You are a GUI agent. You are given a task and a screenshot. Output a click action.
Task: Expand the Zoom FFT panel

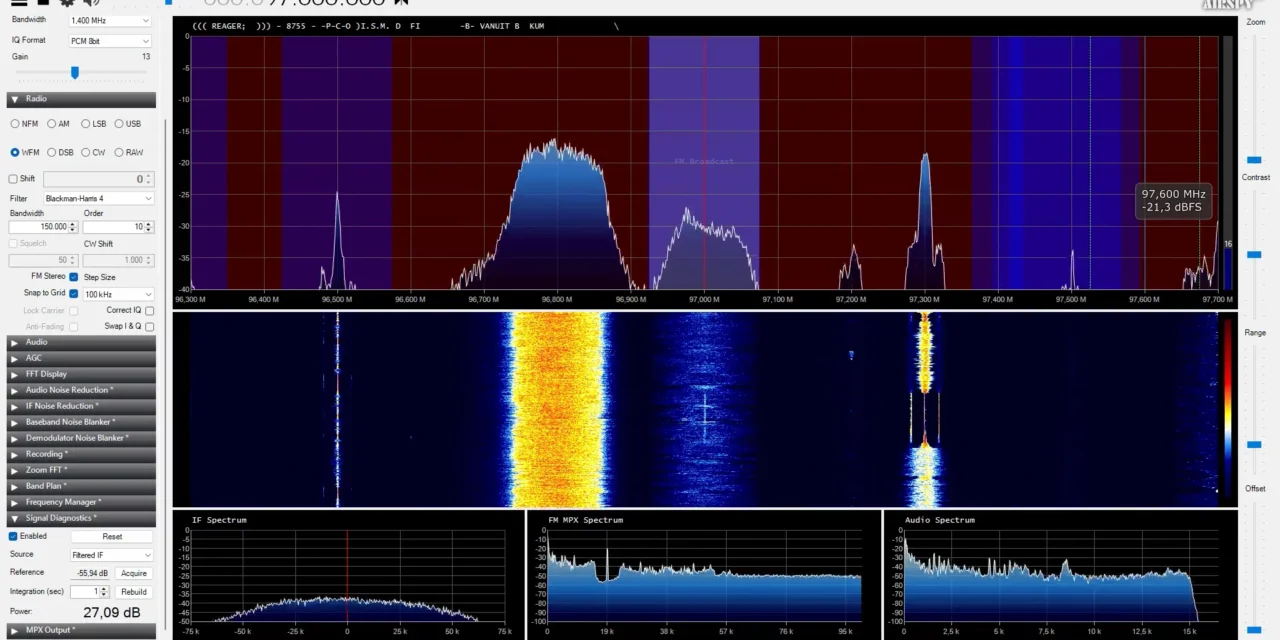pos(81,470)
